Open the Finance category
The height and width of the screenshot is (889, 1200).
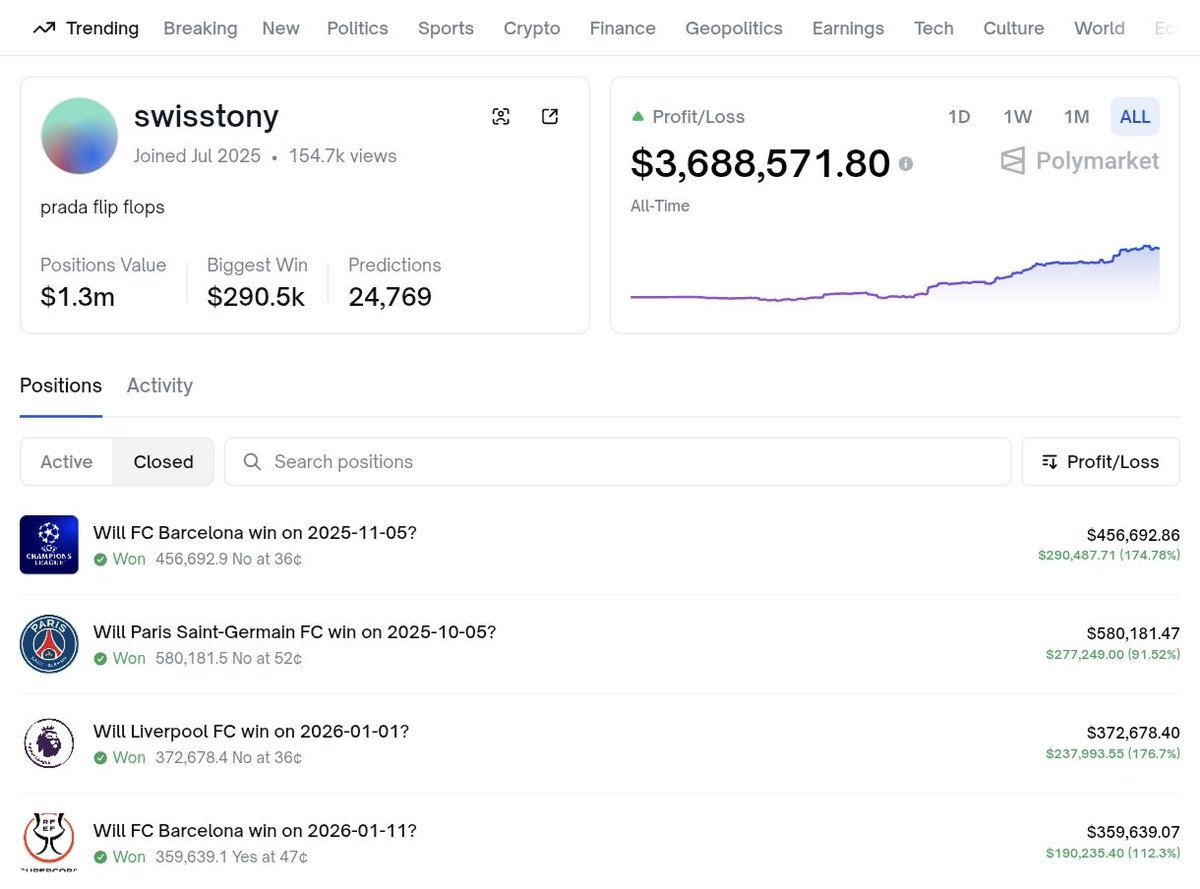pyautogui.click(x=623, y=28)
